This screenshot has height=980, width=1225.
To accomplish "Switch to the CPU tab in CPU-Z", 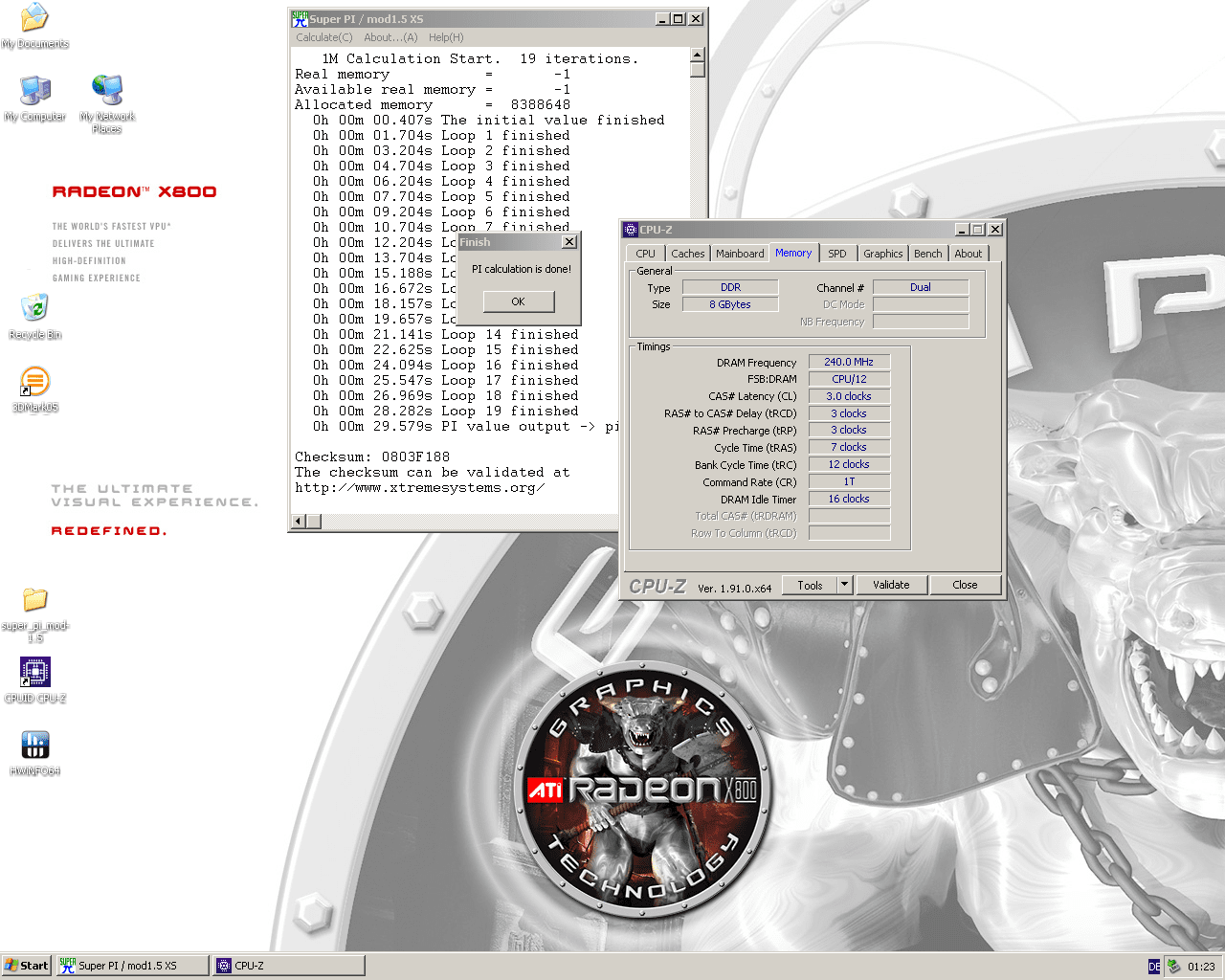I will [645, 254].
